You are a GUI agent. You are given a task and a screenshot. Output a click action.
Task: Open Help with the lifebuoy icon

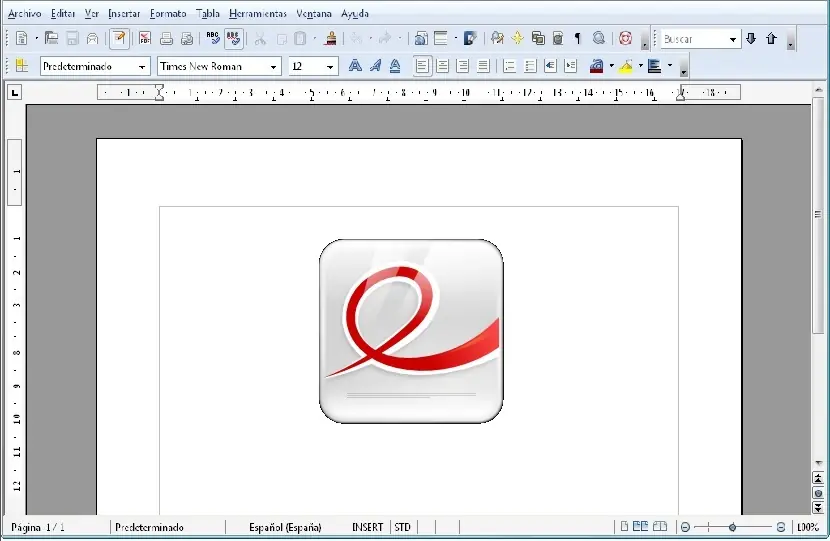[625, 39]
